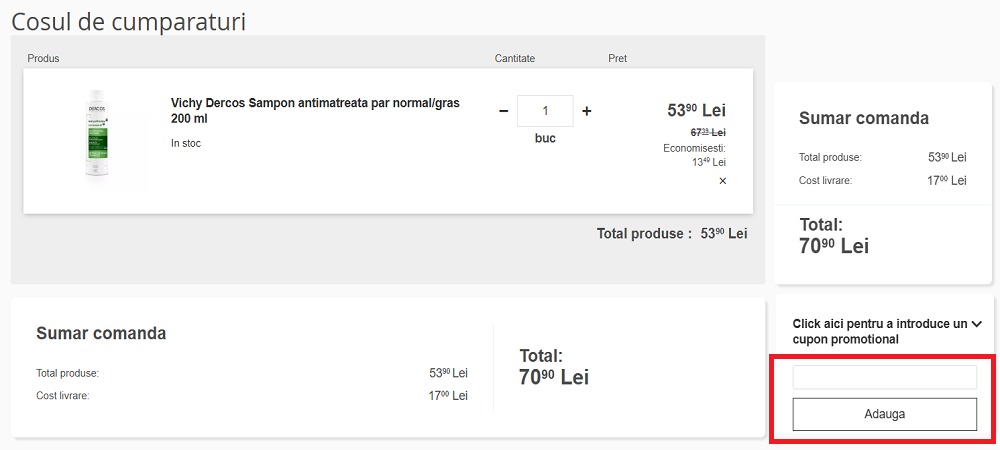Image resolution: width=1000 pixels, height=450 pixels.
Task: Increase quantity with the plus icon
Action: tap(587, 111)
